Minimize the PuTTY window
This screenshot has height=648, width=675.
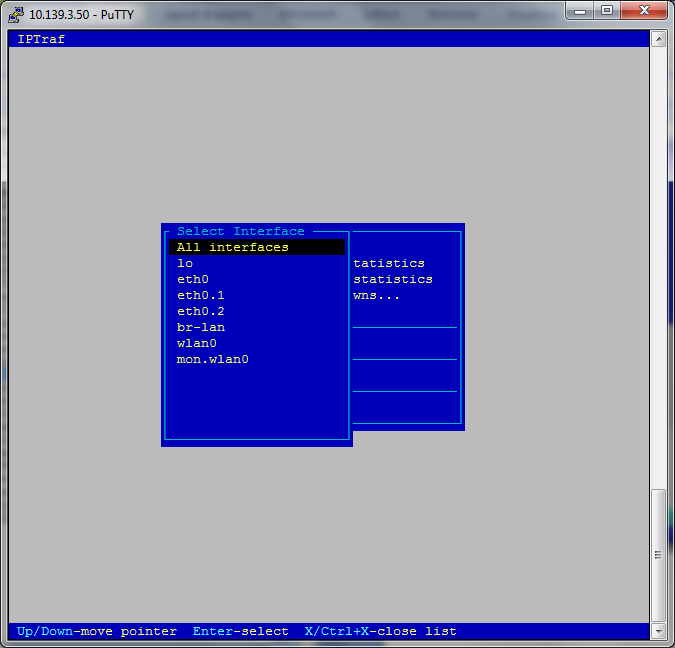(580, 10)
